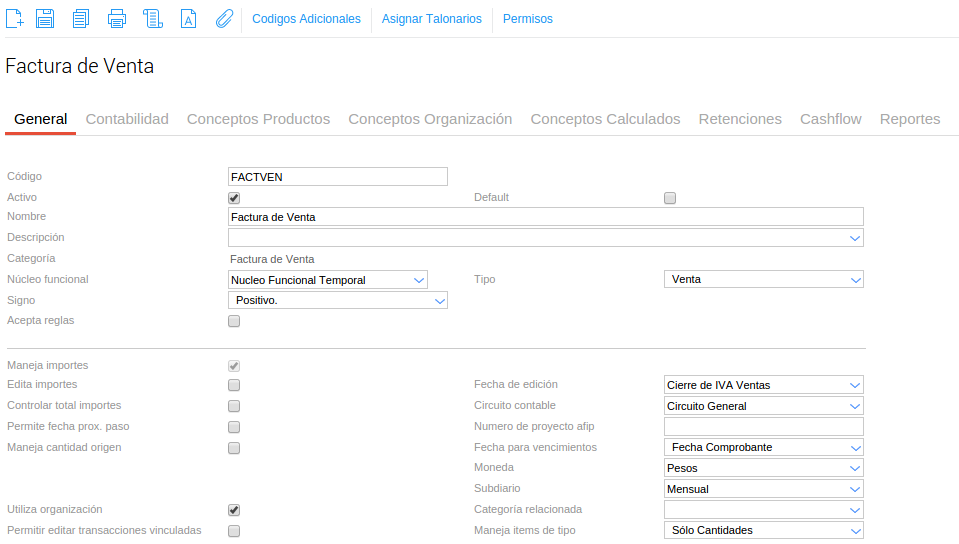Viewport: 959px width, 544px height.
Task: Click the Código input field
Action: pyautogui.click(x=338, y=177)
